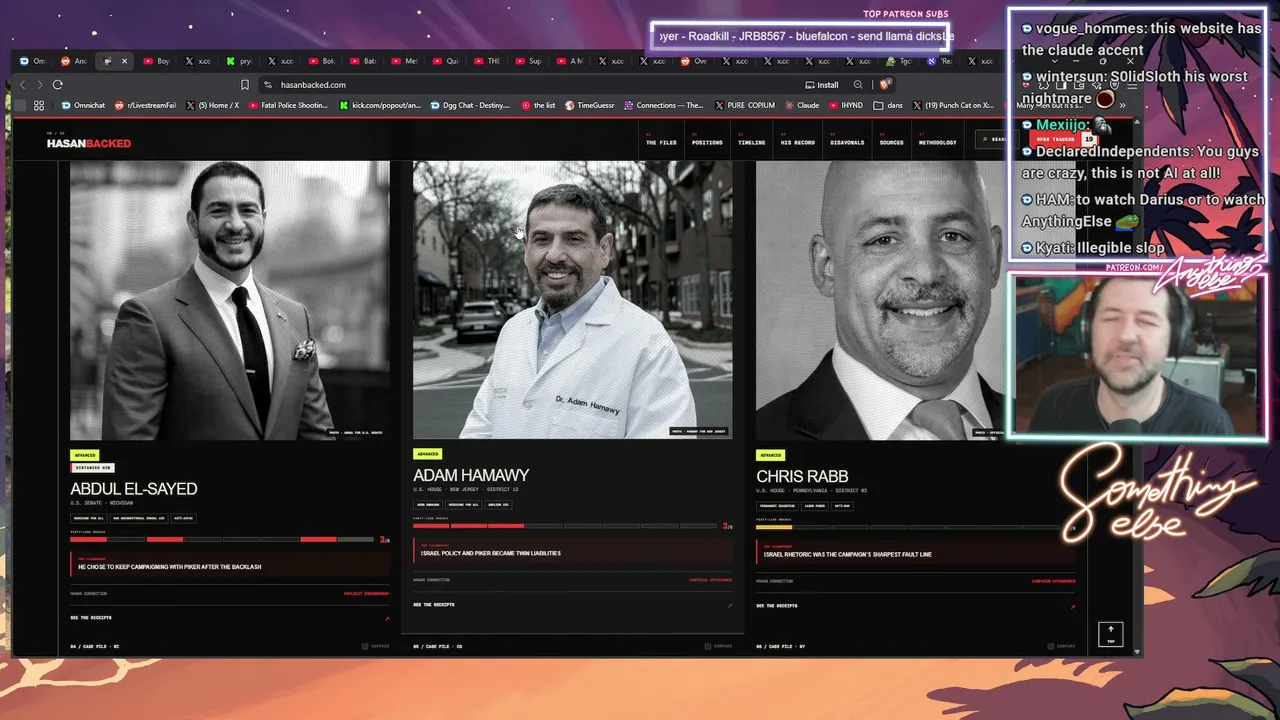The width and height of the screenshot is (1280, 720).
Task: Reload the page with the refresh icon
Action: 58,85
